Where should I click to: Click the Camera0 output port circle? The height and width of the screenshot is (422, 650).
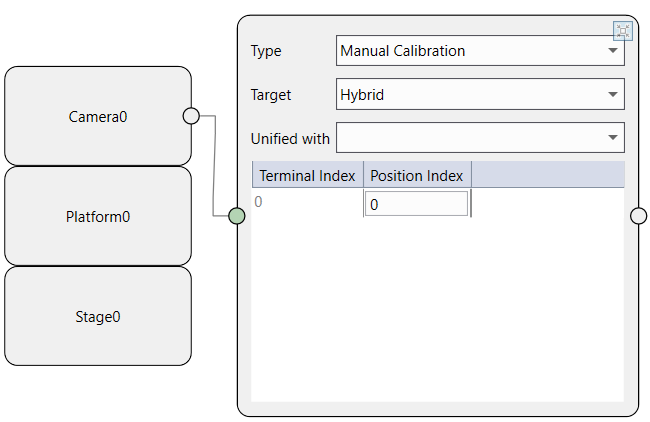(x=191, y=116)
